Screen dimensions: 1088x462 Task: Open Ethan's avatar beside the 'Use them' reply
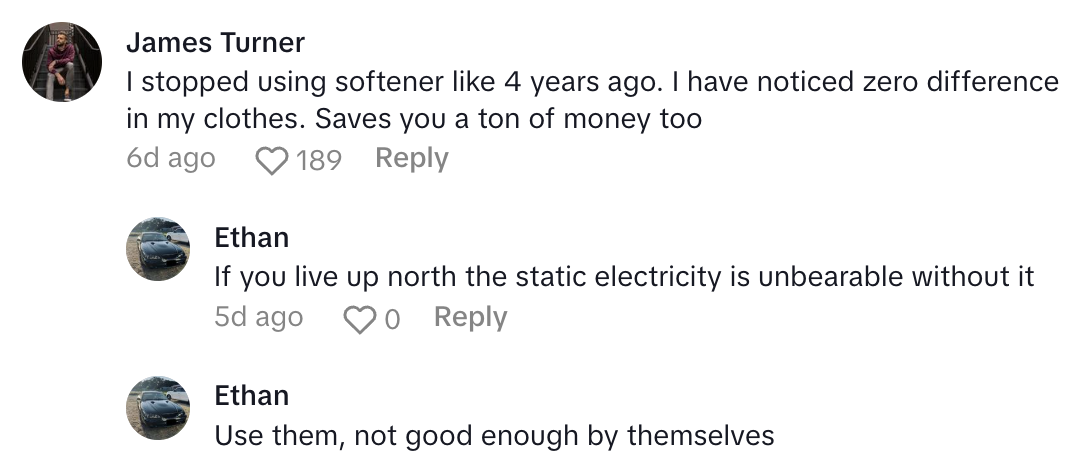click(x=158, y=407)
